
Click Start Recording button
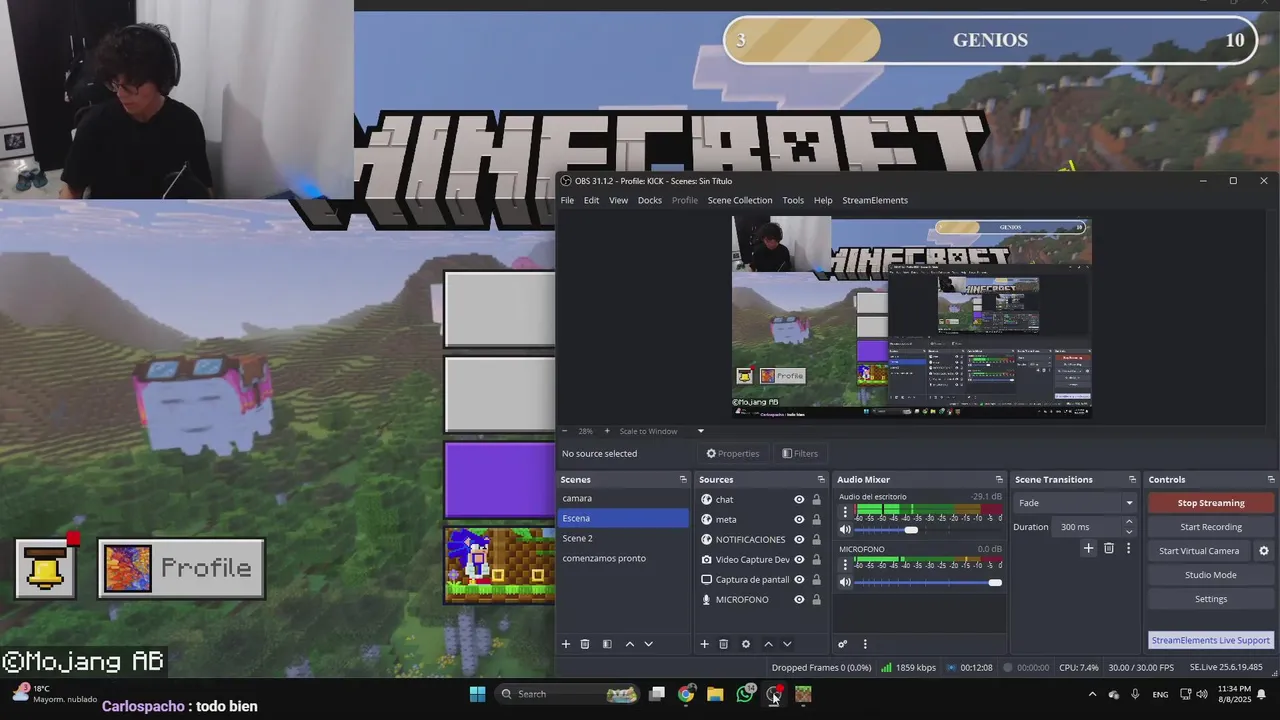click(x=1211, y=527)
